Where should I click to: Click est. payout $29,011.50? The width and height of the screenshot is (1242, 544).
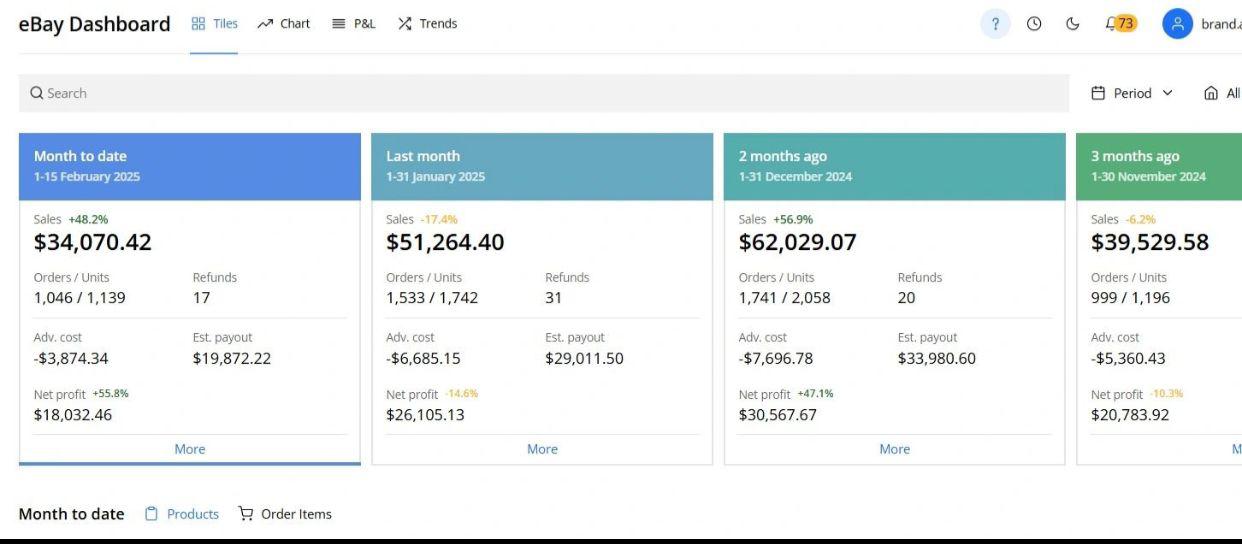[584, 358]
